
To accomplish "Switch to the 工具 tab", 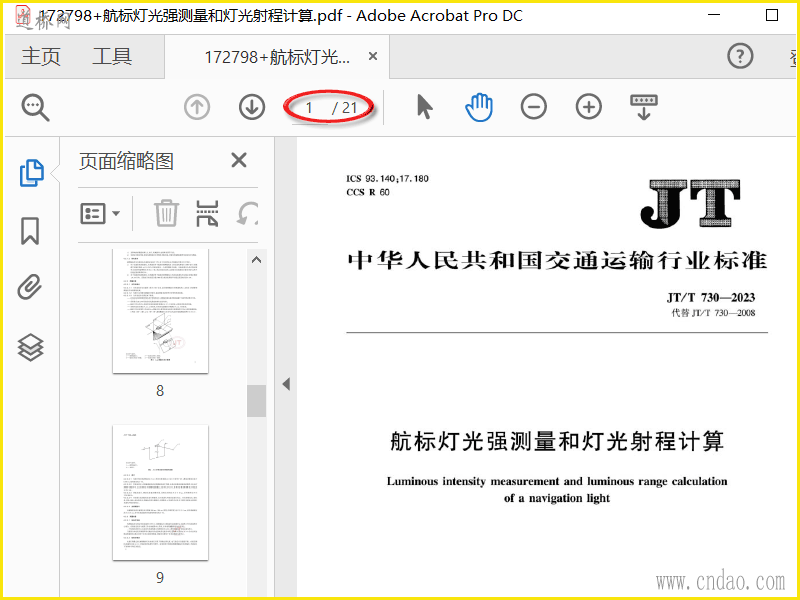I will pyautogui.click(x=112, y=56).
